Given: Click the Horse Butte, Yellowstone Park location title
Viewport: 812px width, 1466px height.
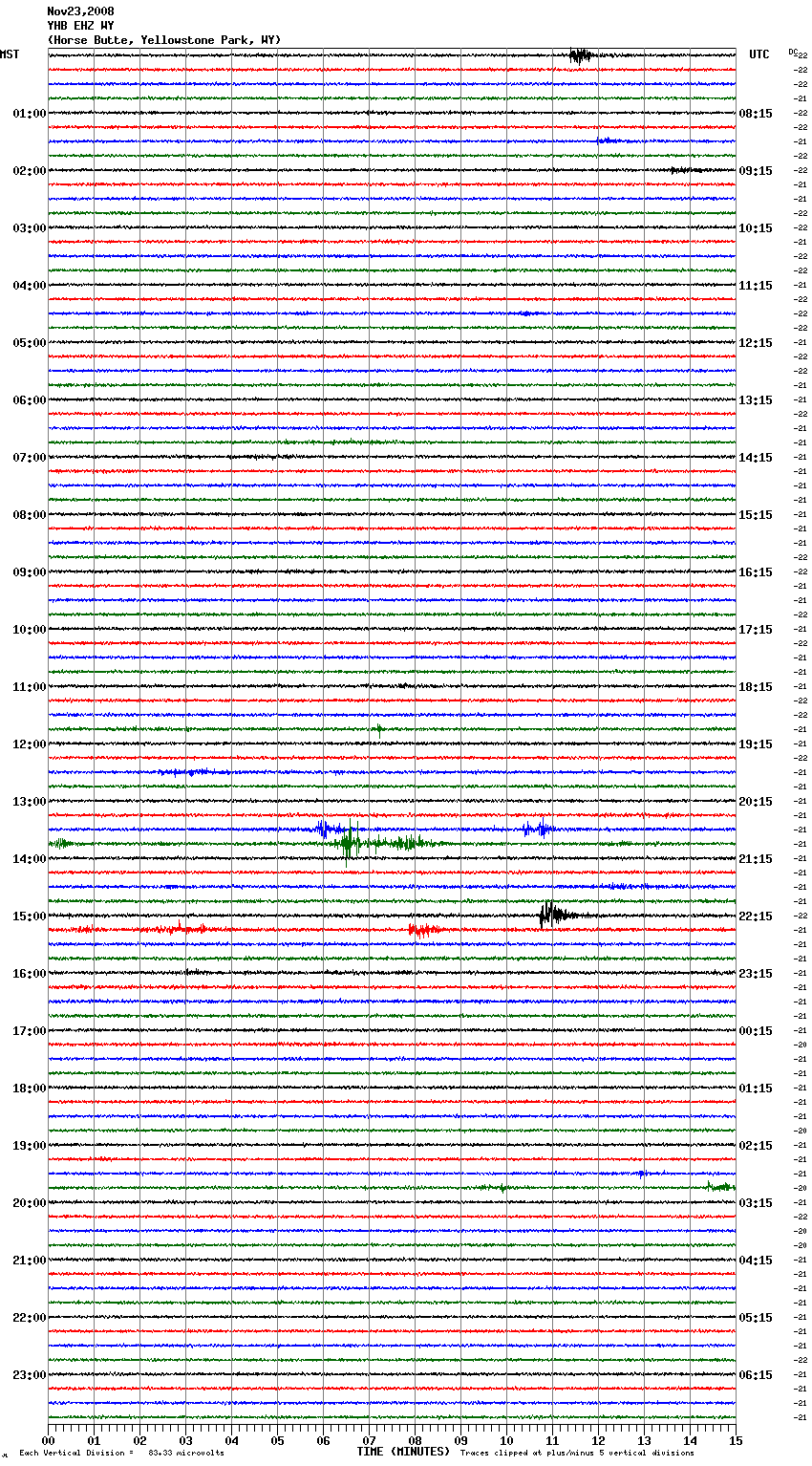Looking at the screenshot, I should [x=164, y=40].
